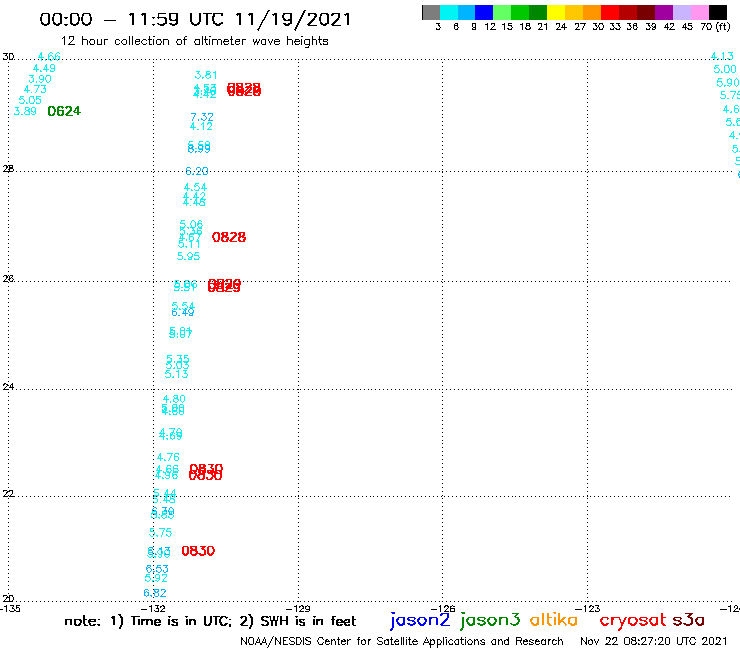This screenshot has width=740, height=650.
Task: Click latitude axis label '30'
Action: (8, 57)
